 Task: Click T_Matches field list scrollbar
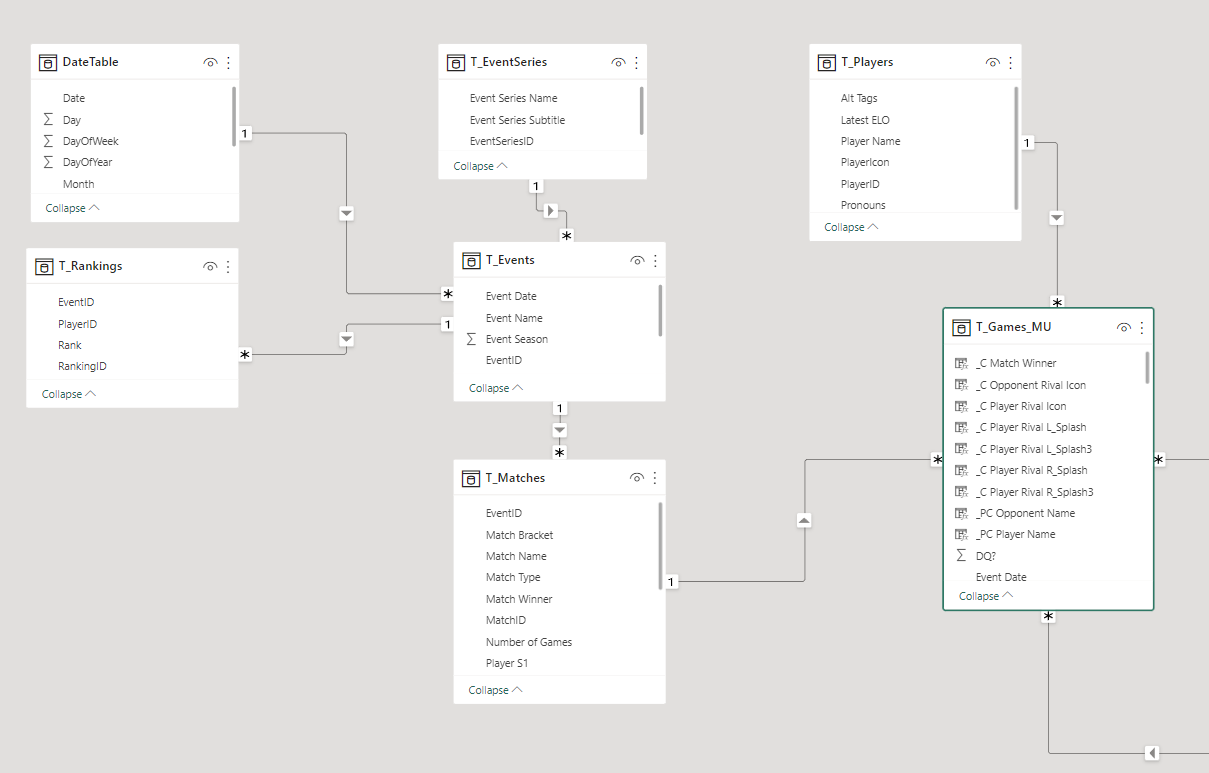point(660,546)
